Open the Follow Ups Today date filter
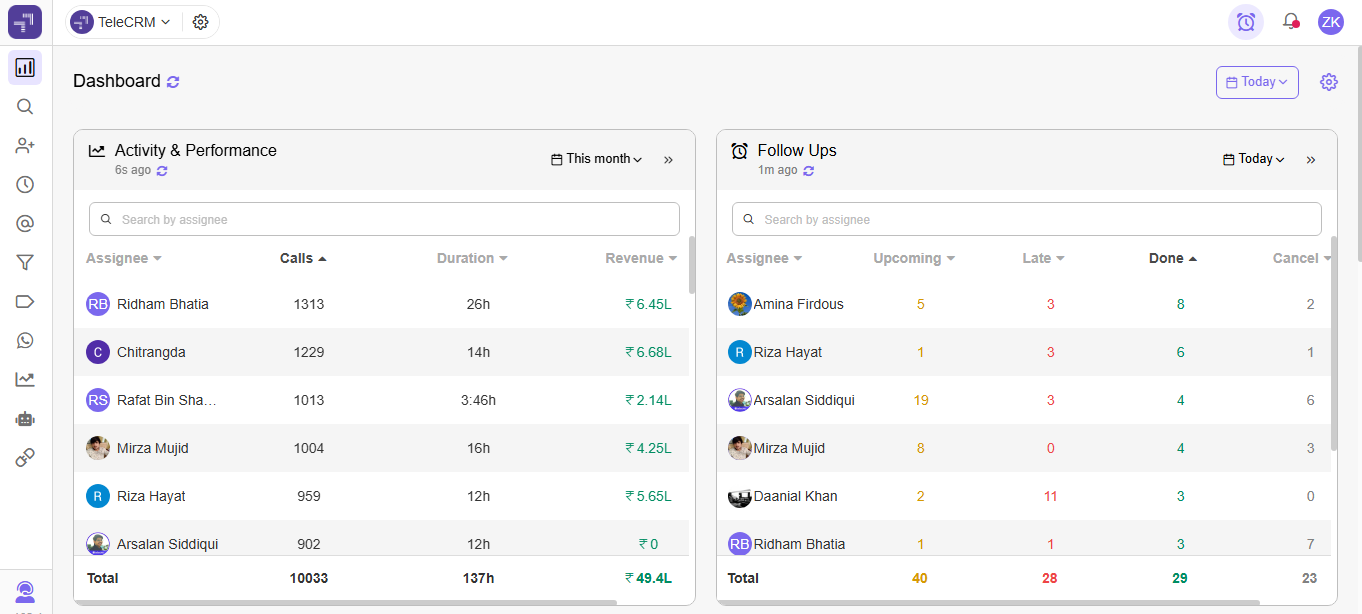 [1253, 158]
